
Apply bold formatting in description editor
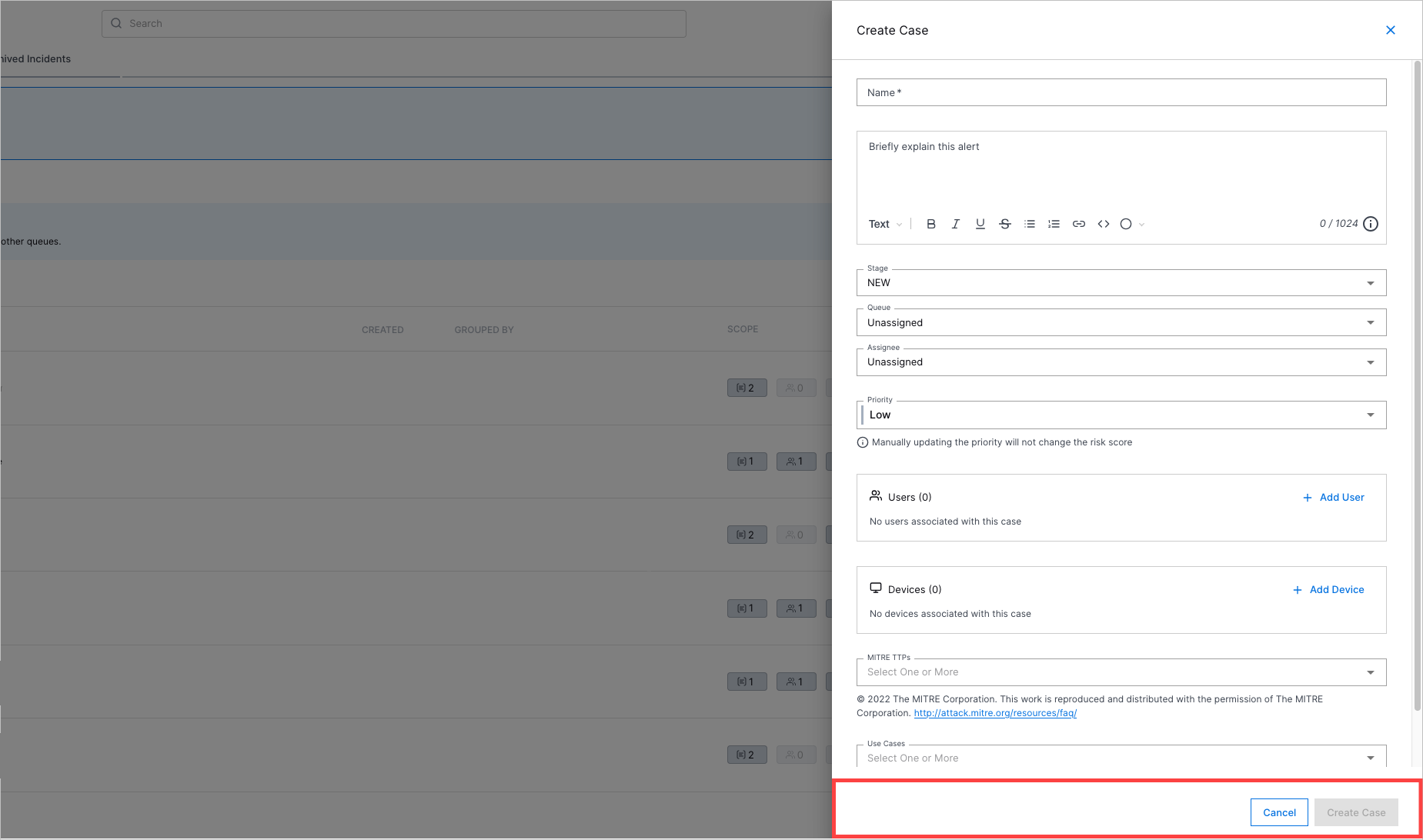point(931,224)
